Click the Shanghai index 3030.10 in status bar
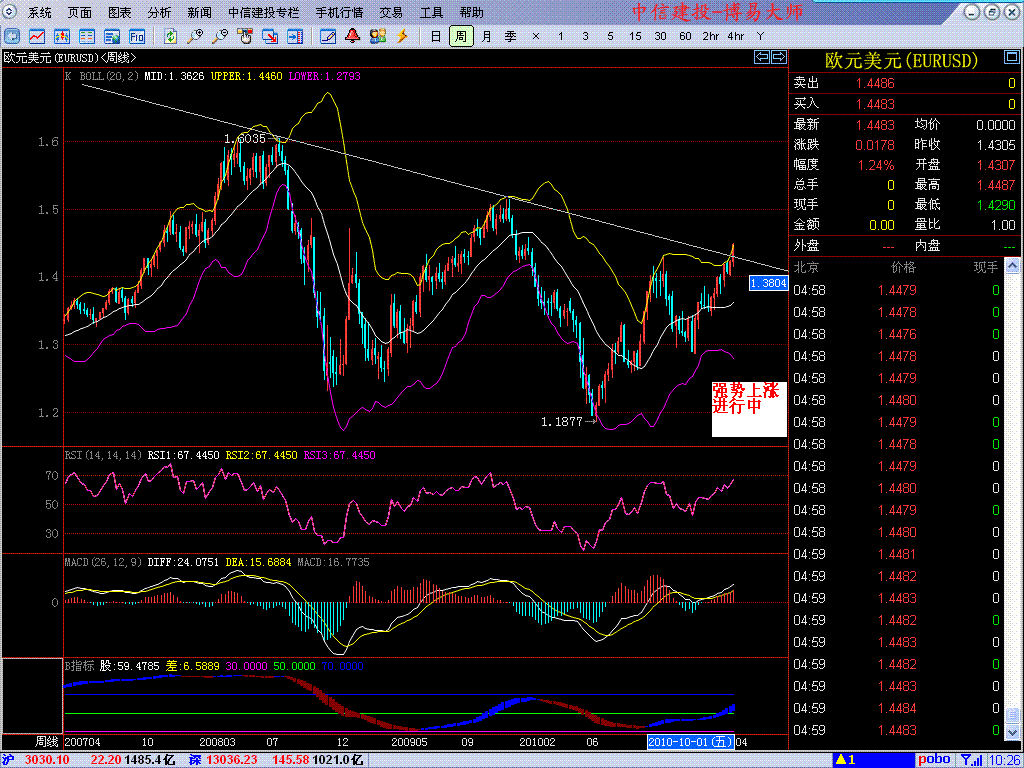This screenshot has width=1024, height=768. (x=46, y=760)
